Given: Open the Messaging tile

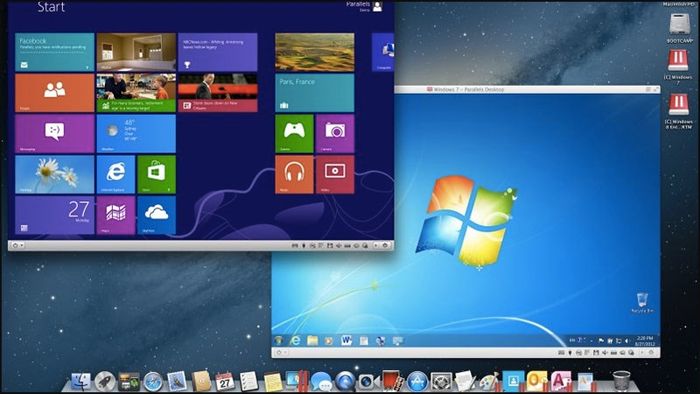Looking at the screenshot, I should pyautogui.click(x=54, y=133).
